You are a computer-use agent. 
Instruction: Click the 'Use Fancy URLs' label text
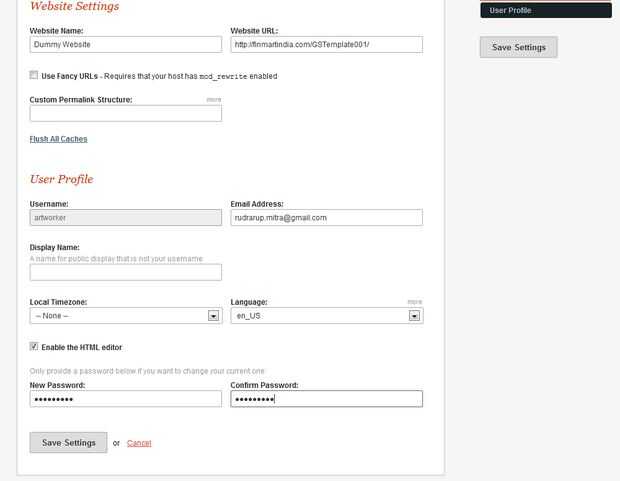click(70, 76)
